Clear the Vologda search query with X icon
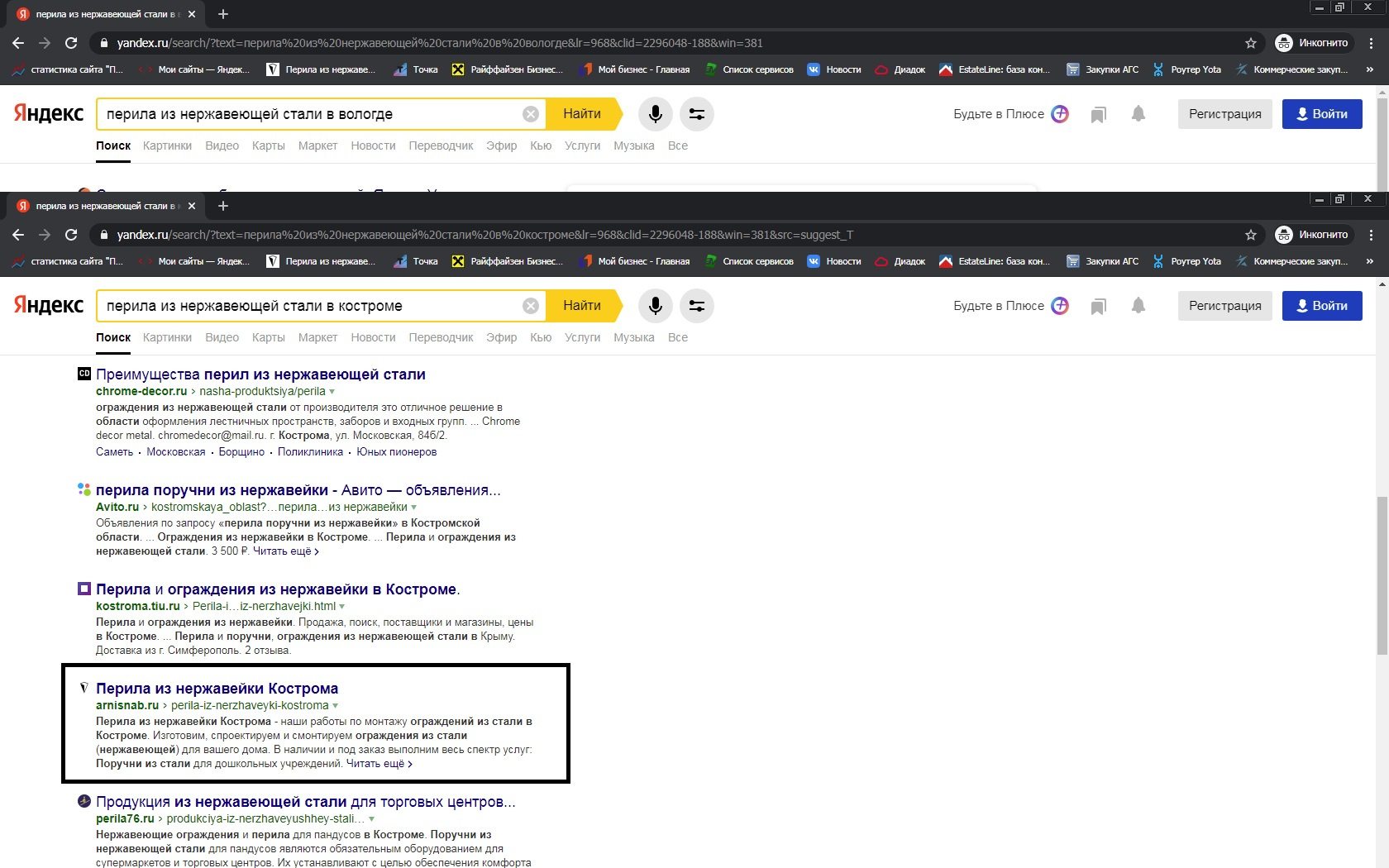The width and height of the screenshot is (1389, 868). click(531, 114)
